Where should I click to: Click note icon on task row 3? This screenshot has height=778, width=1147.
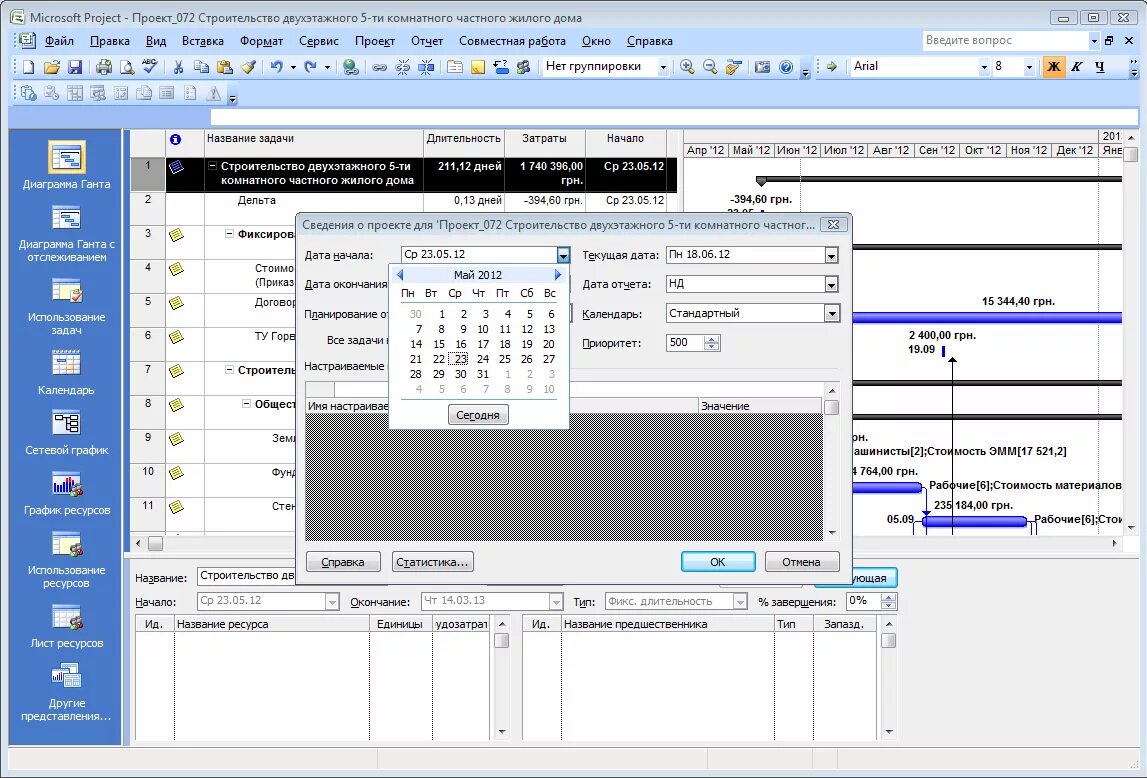176,235
